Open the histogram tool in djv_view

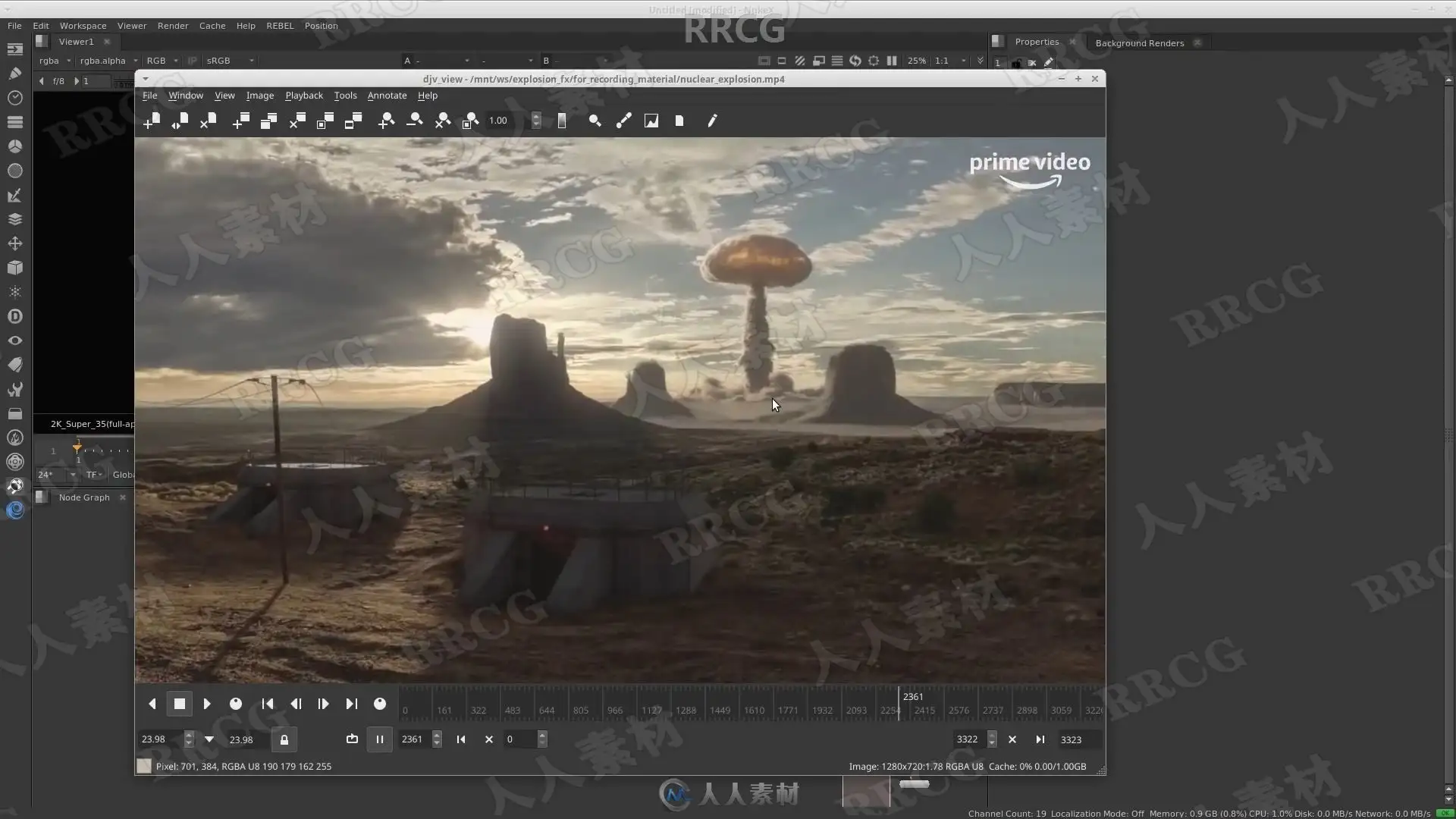pyautogui.click(x=651, y=121)
